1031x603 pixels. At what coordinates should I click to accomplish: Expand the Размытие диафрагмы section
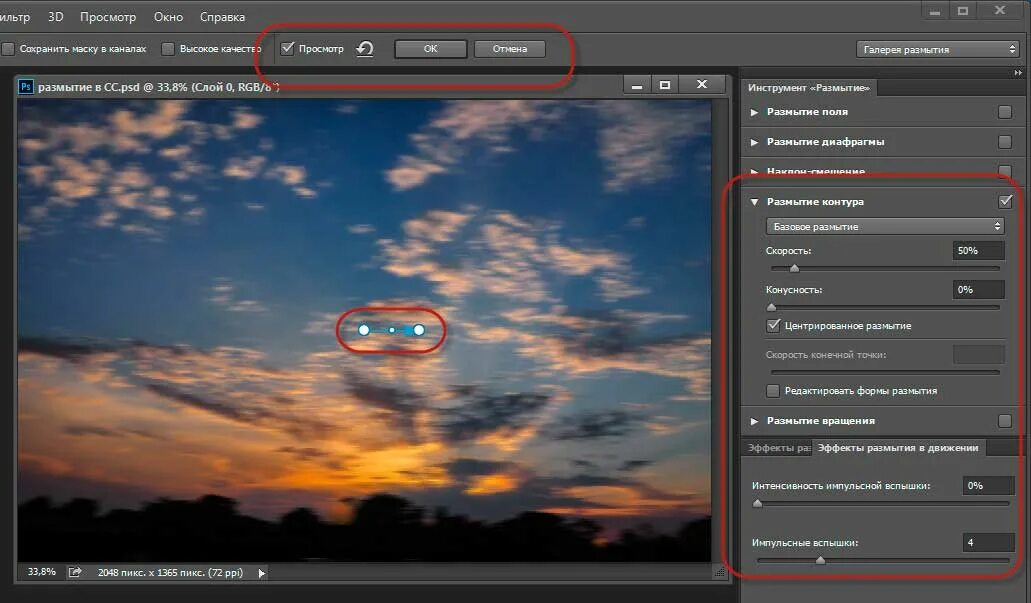pyautogui.click(x=754, y=142)
